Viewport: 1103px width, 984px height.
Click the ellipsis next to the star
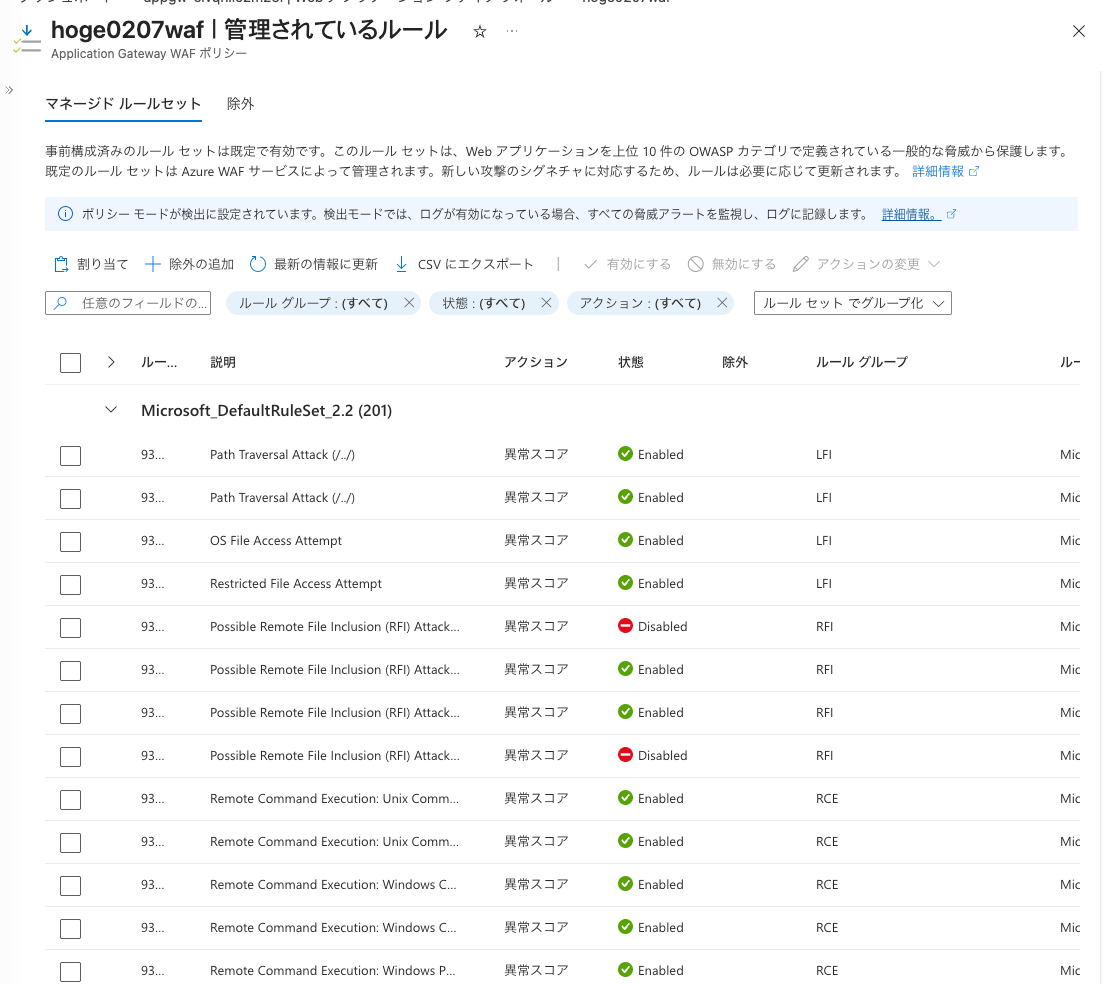click(x=512, y=31)
